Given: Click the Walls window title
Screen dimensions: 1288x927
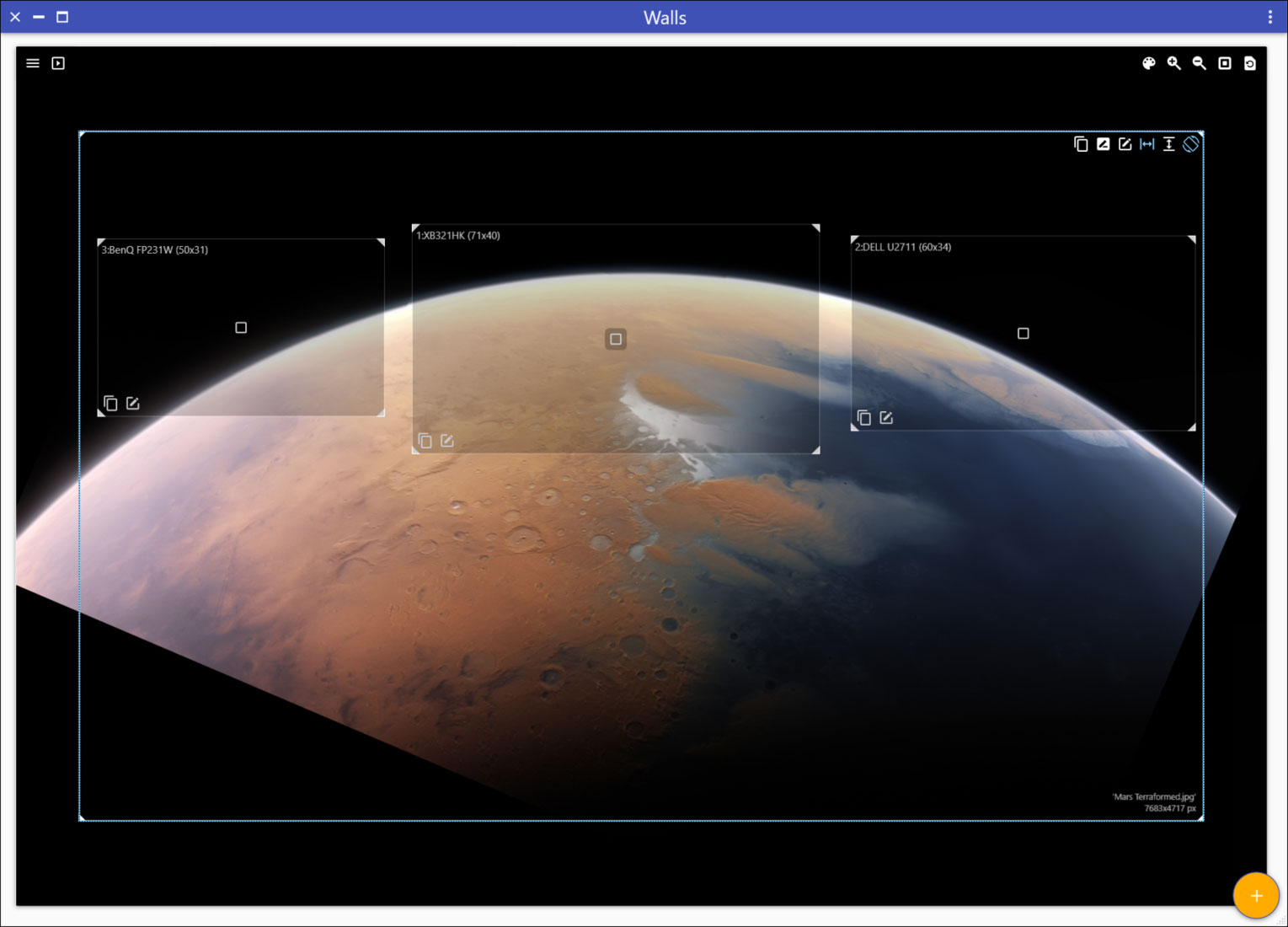Looking at the screenshot, I should [x=665, y=18].
